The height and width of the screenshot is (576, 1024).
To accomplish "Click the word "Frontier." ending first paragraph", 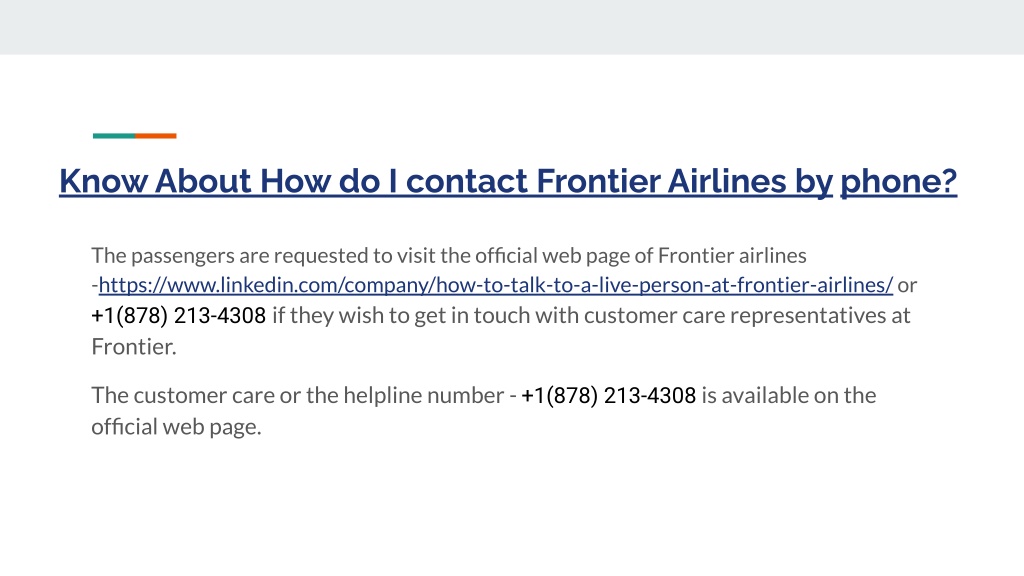I will [x=134, y=347].
